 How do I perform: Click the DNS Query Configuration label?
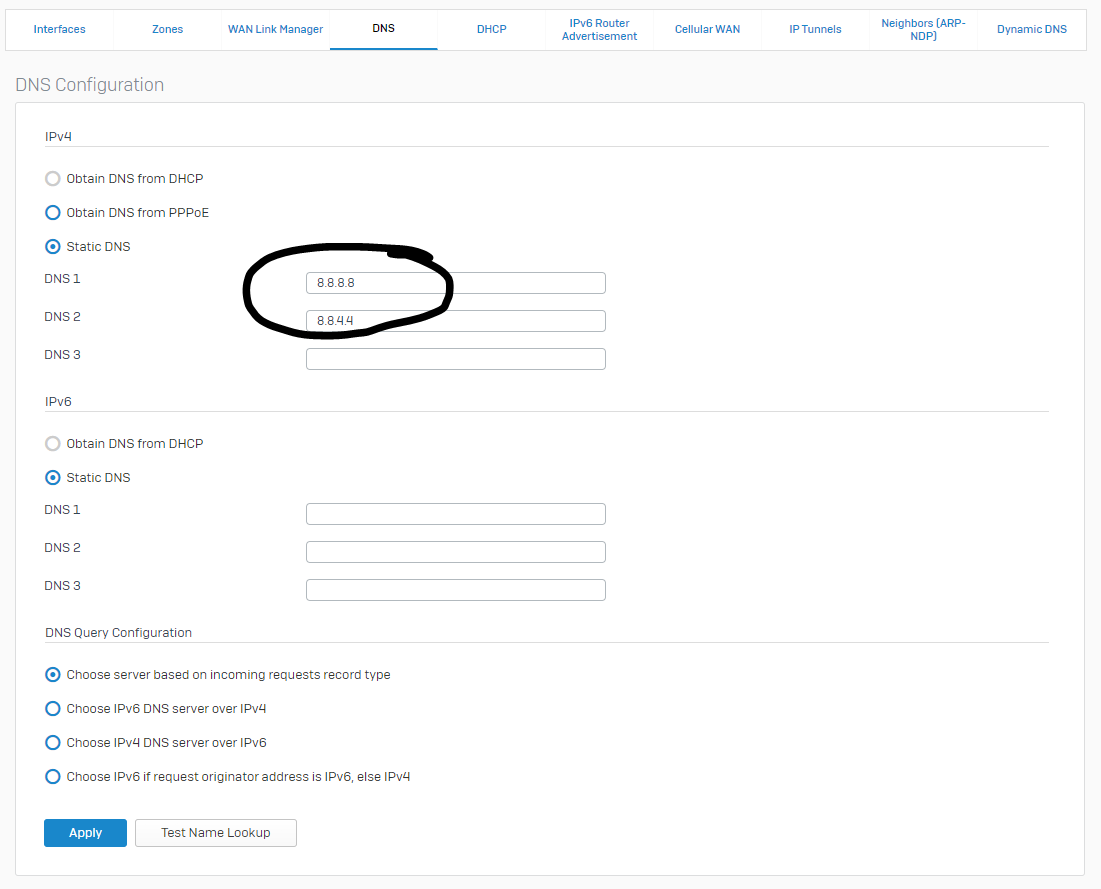(119, 633)
